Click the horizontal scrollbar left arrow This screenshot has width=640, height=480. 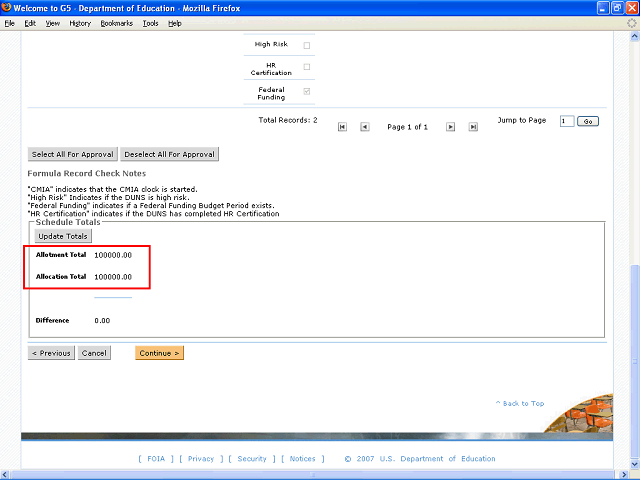[5, 475]
